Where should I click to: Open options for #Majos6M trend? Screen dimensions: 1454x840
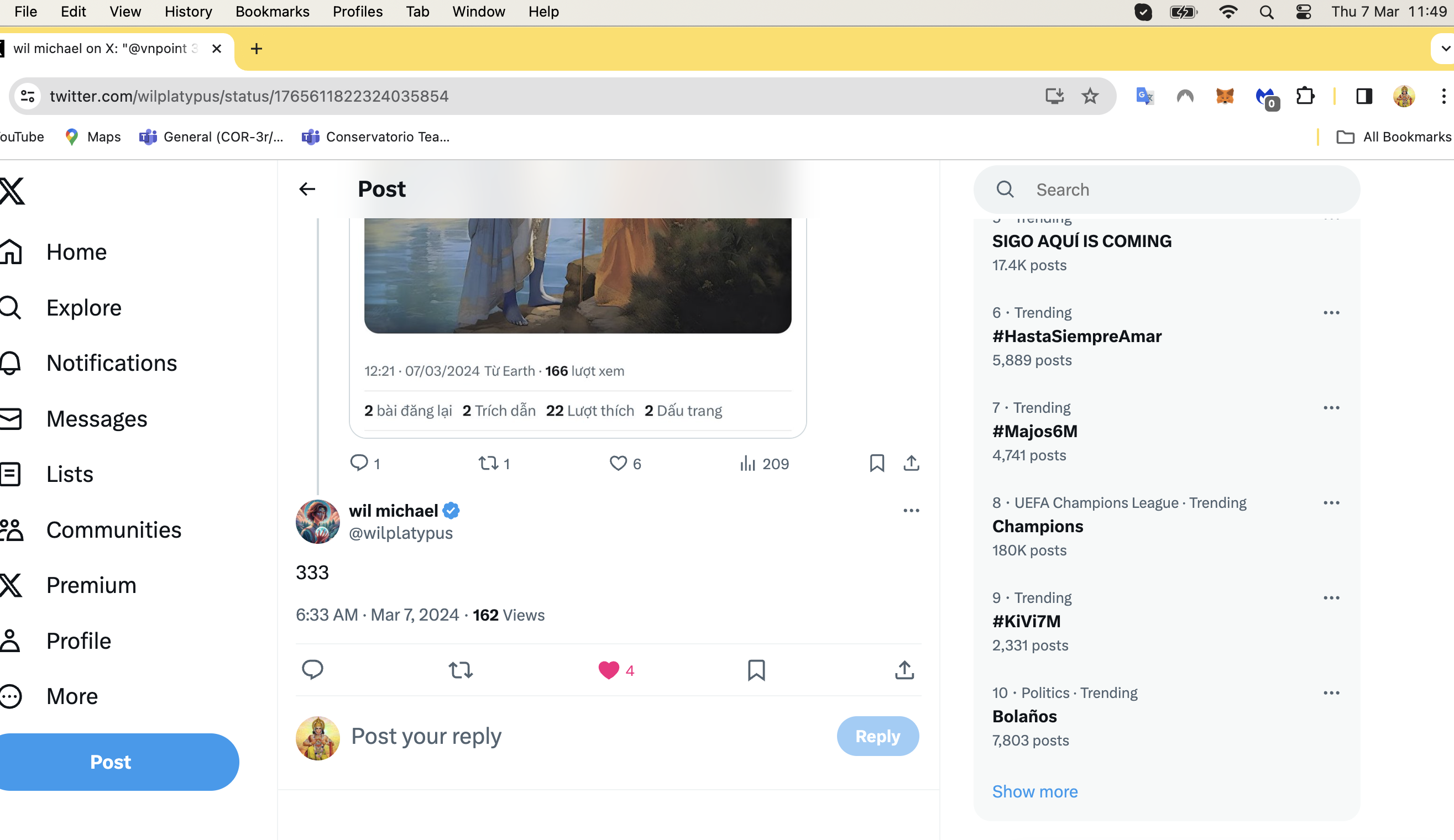tap(1331, 408)
